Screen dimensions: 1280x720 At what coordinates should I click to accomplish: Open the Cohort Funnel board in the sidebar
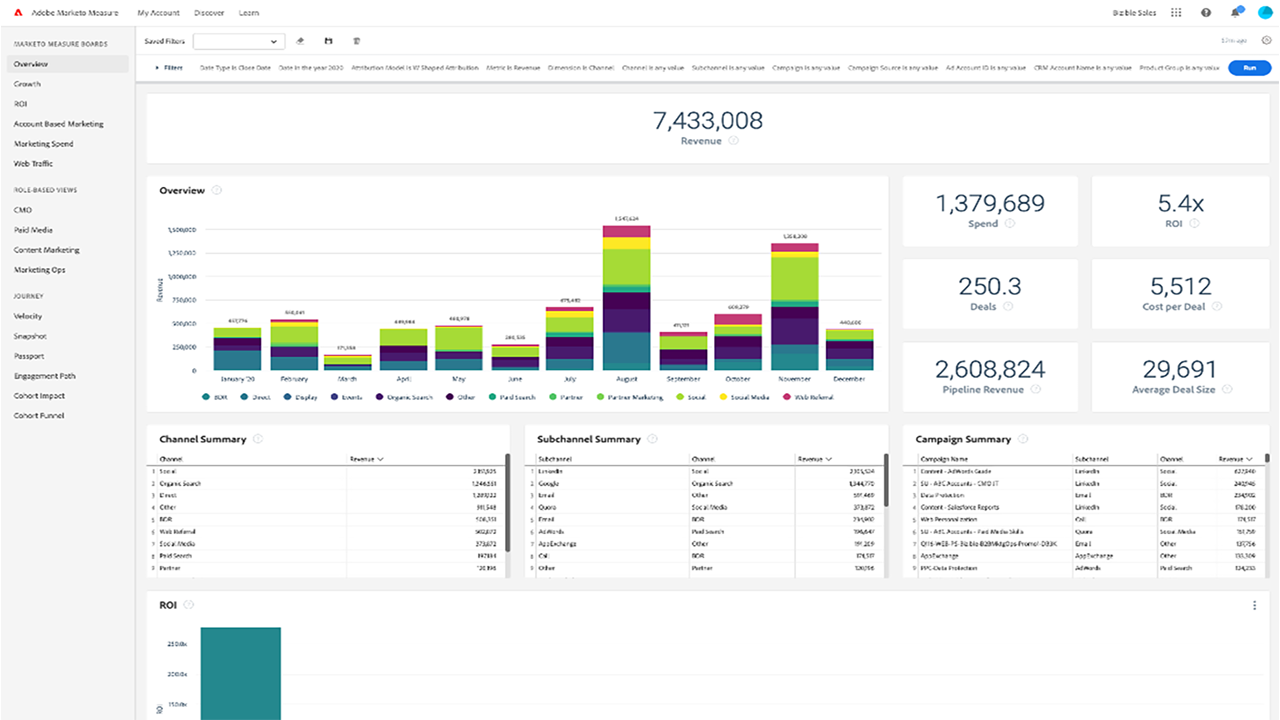40,415
